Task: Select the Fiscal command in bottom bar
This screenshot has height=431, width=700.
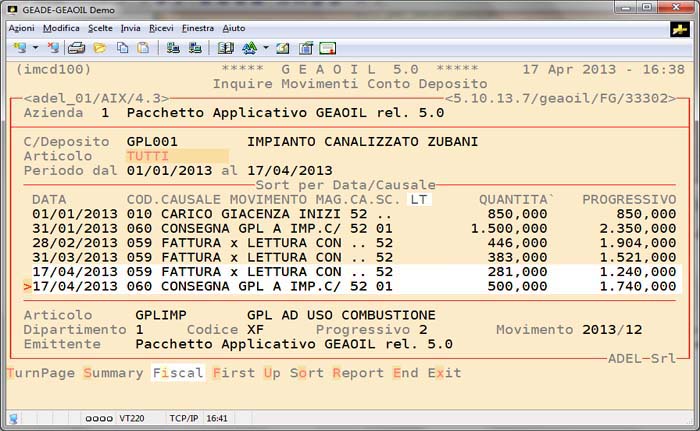Action: 177,373
